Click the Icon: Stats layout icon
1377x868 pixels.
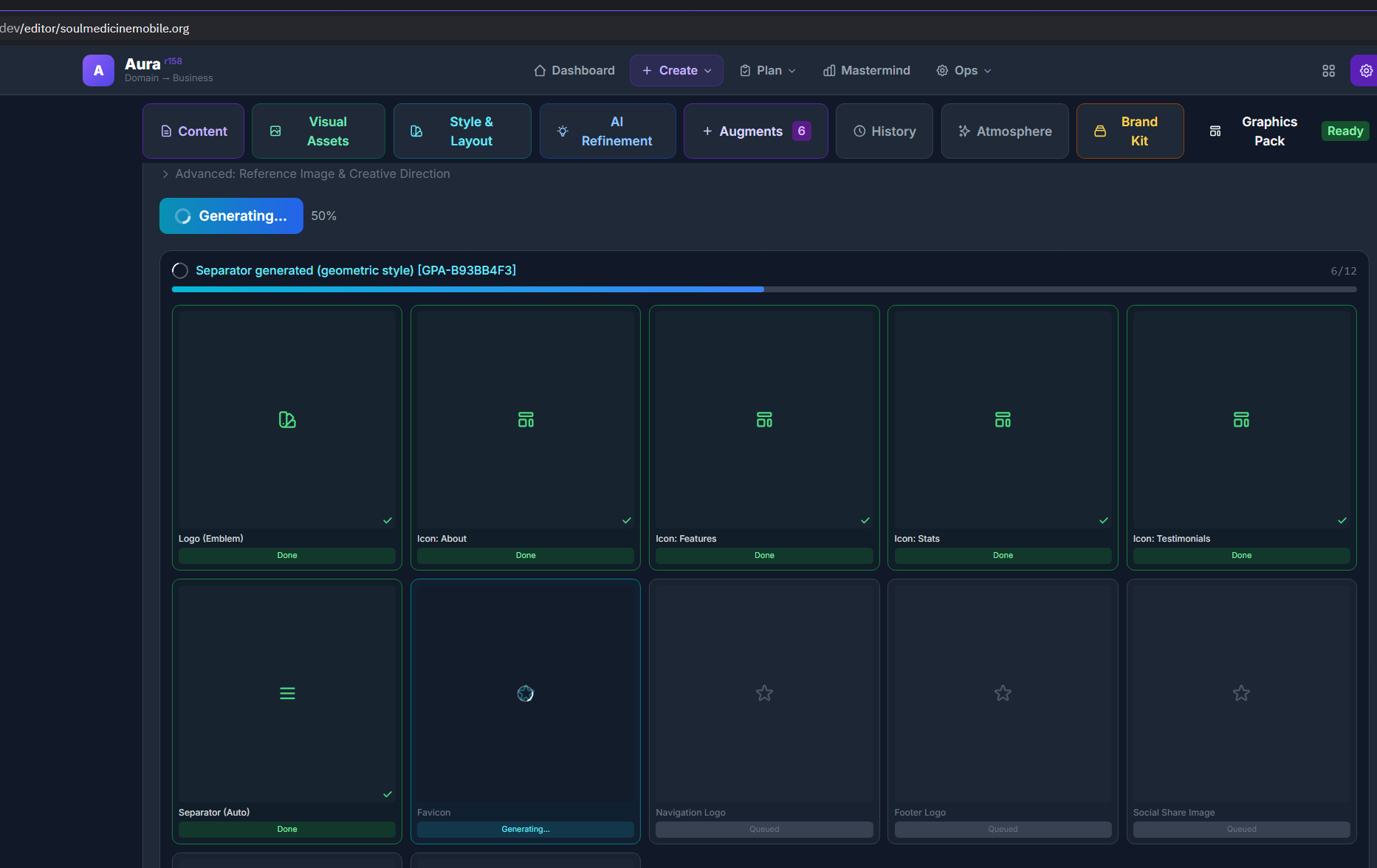(1003, 420)
